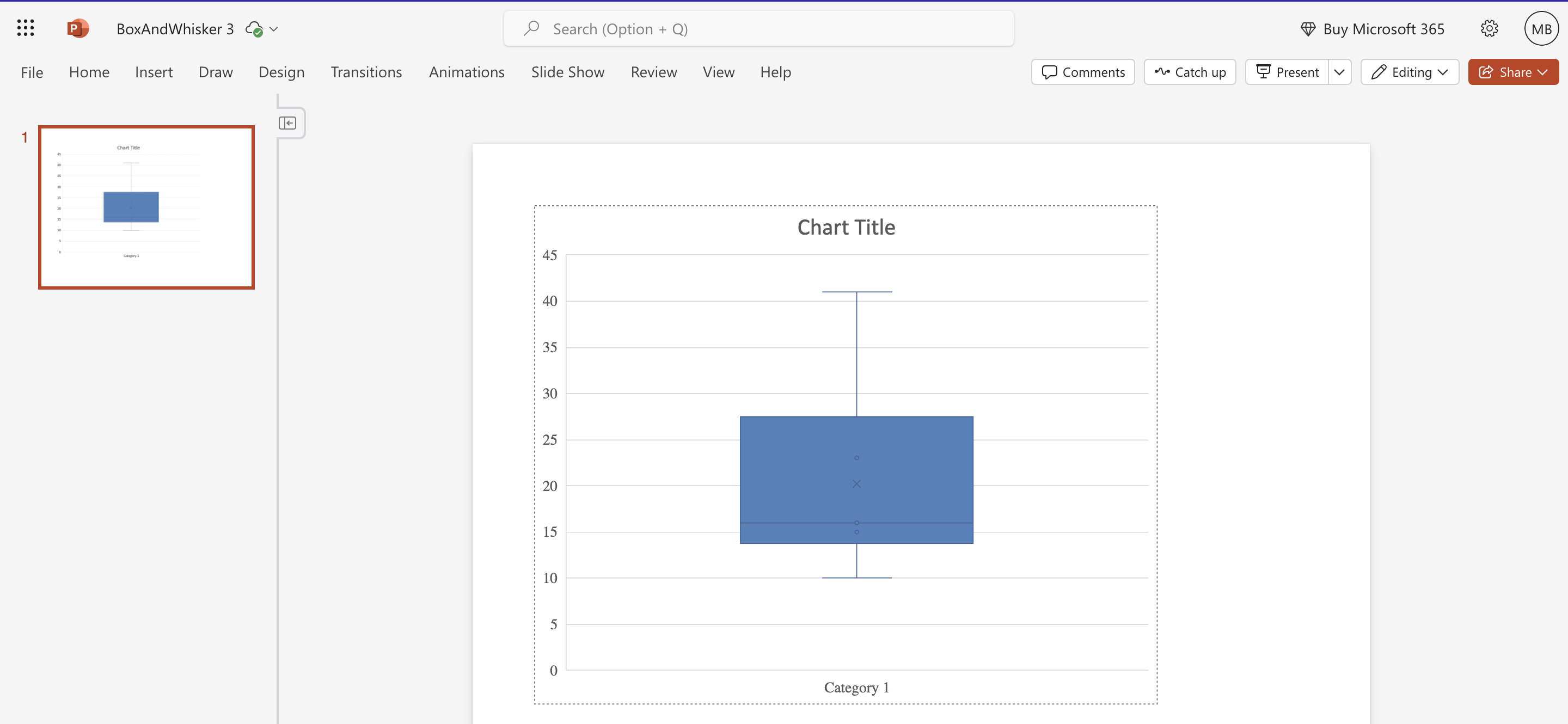Screen dimensions: 1568x724
Task: Toggle the grid visibility in View
Action: (x=719, y=71)
